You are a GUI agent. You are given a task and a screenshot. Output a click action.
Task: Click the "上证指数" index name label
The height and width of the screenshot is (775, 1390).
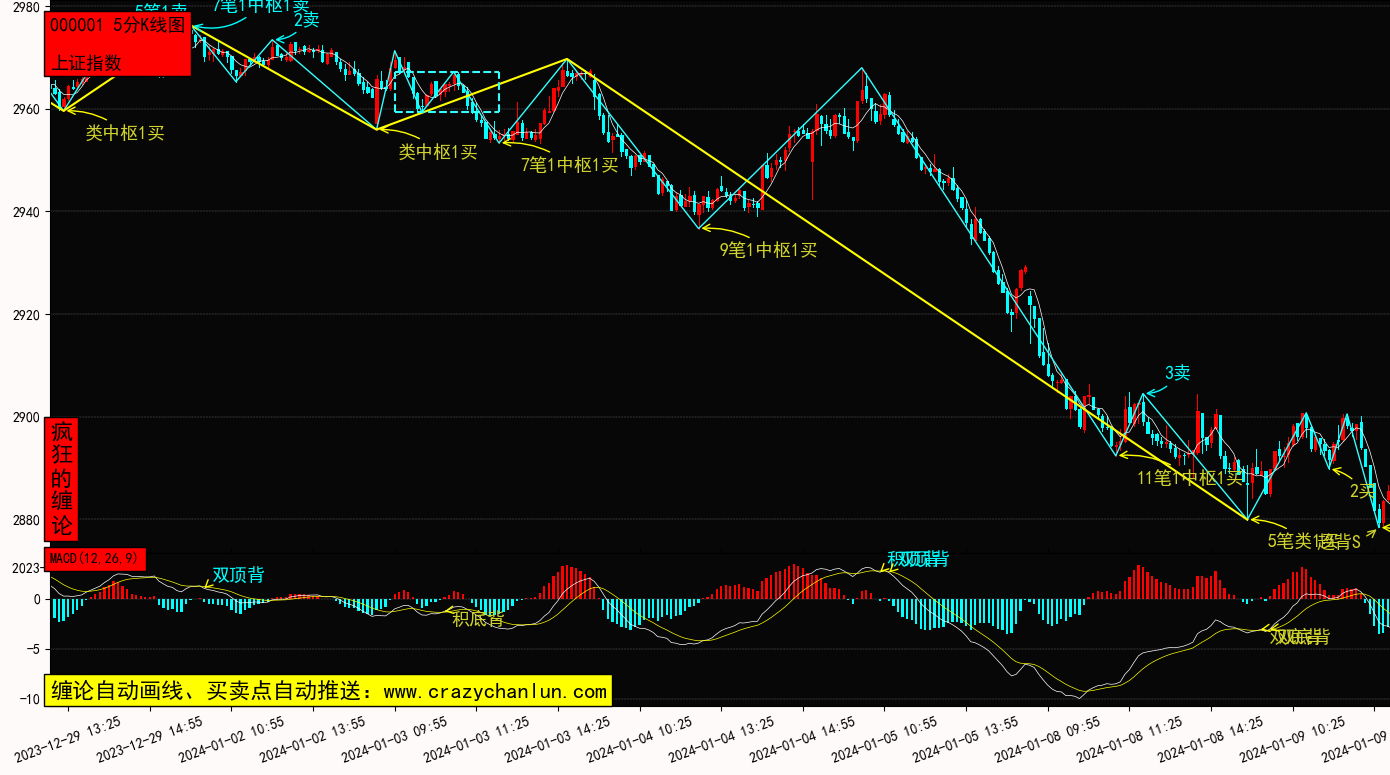(x=86, y=62)
